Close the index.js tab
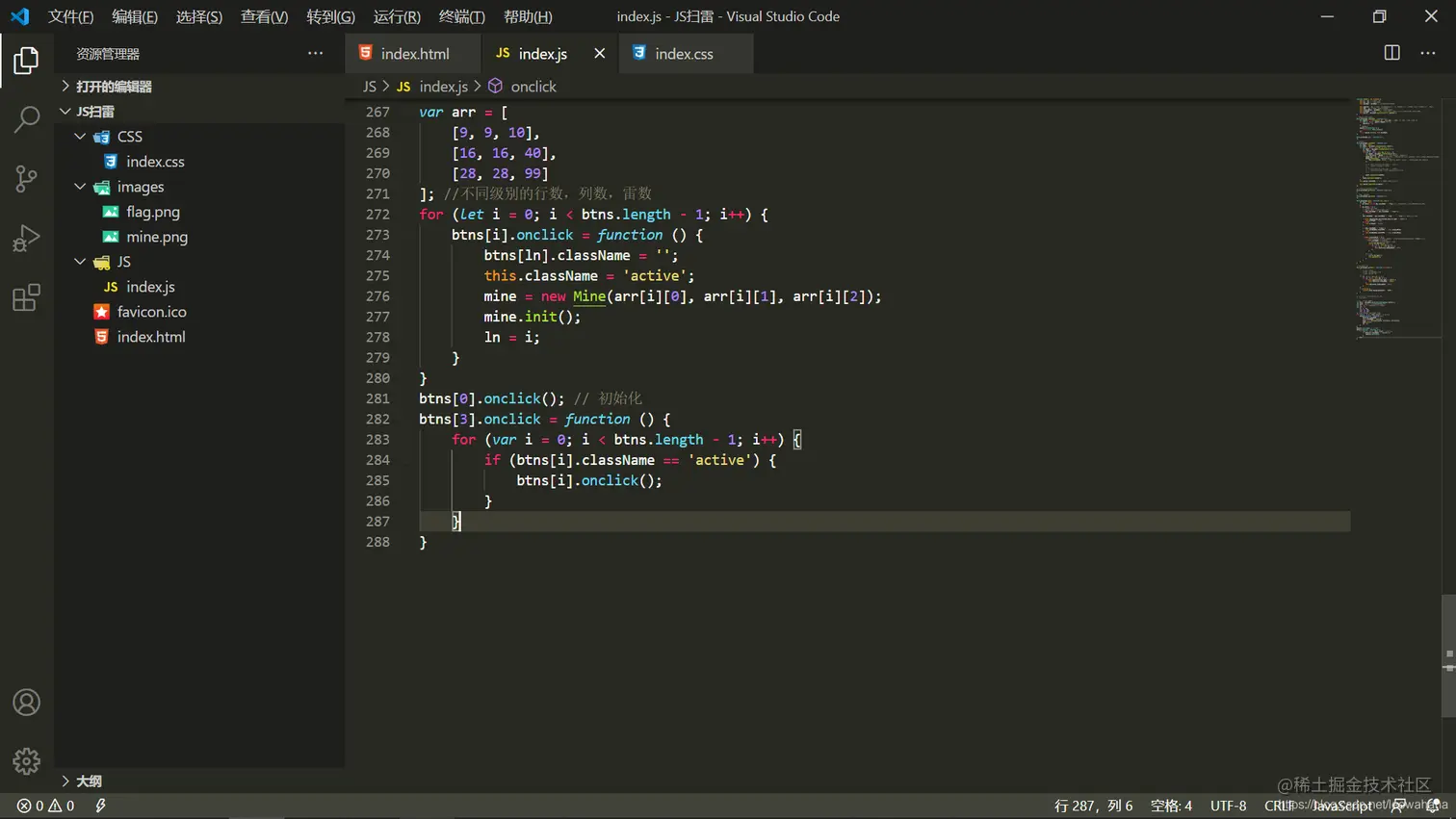1456x819 pixels. pos(600,53)
